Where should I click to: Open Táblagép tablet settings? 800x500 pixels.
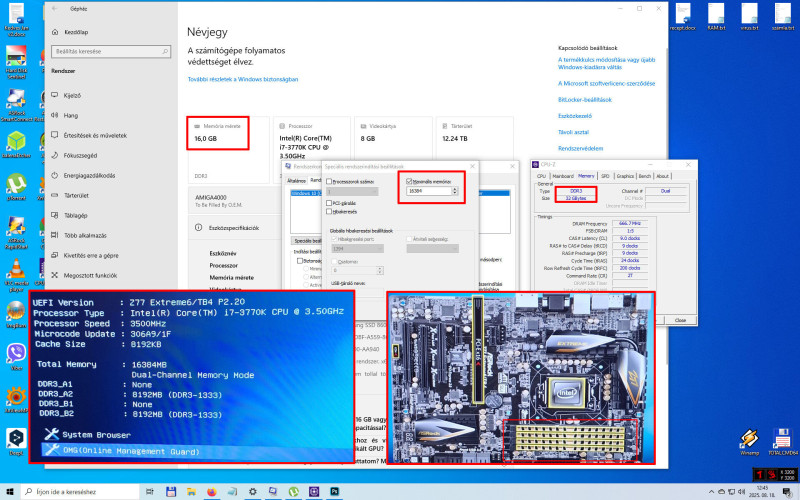69,215
